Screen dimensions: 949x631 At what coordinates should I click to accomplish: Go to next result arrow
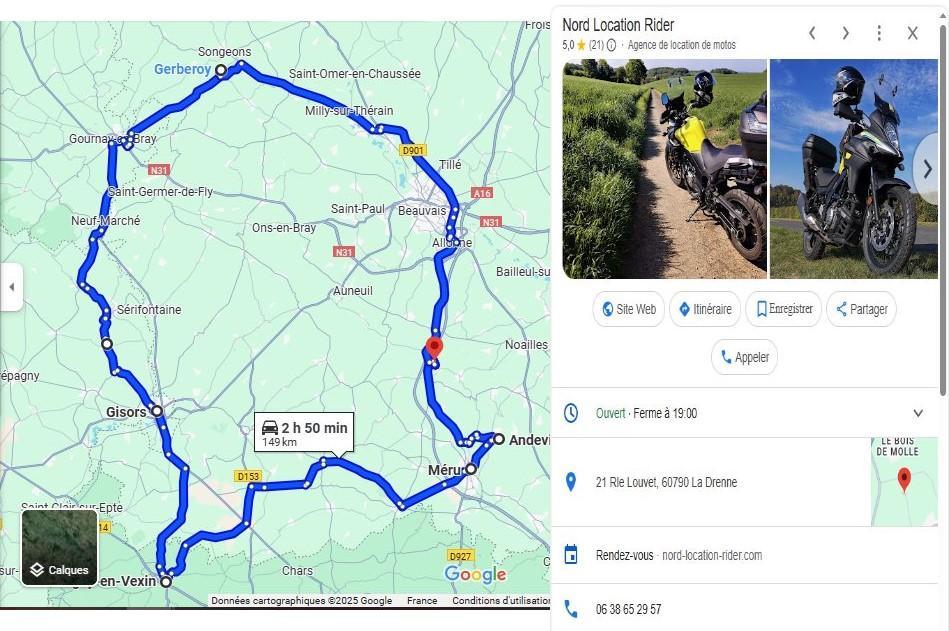coord(846,33)
